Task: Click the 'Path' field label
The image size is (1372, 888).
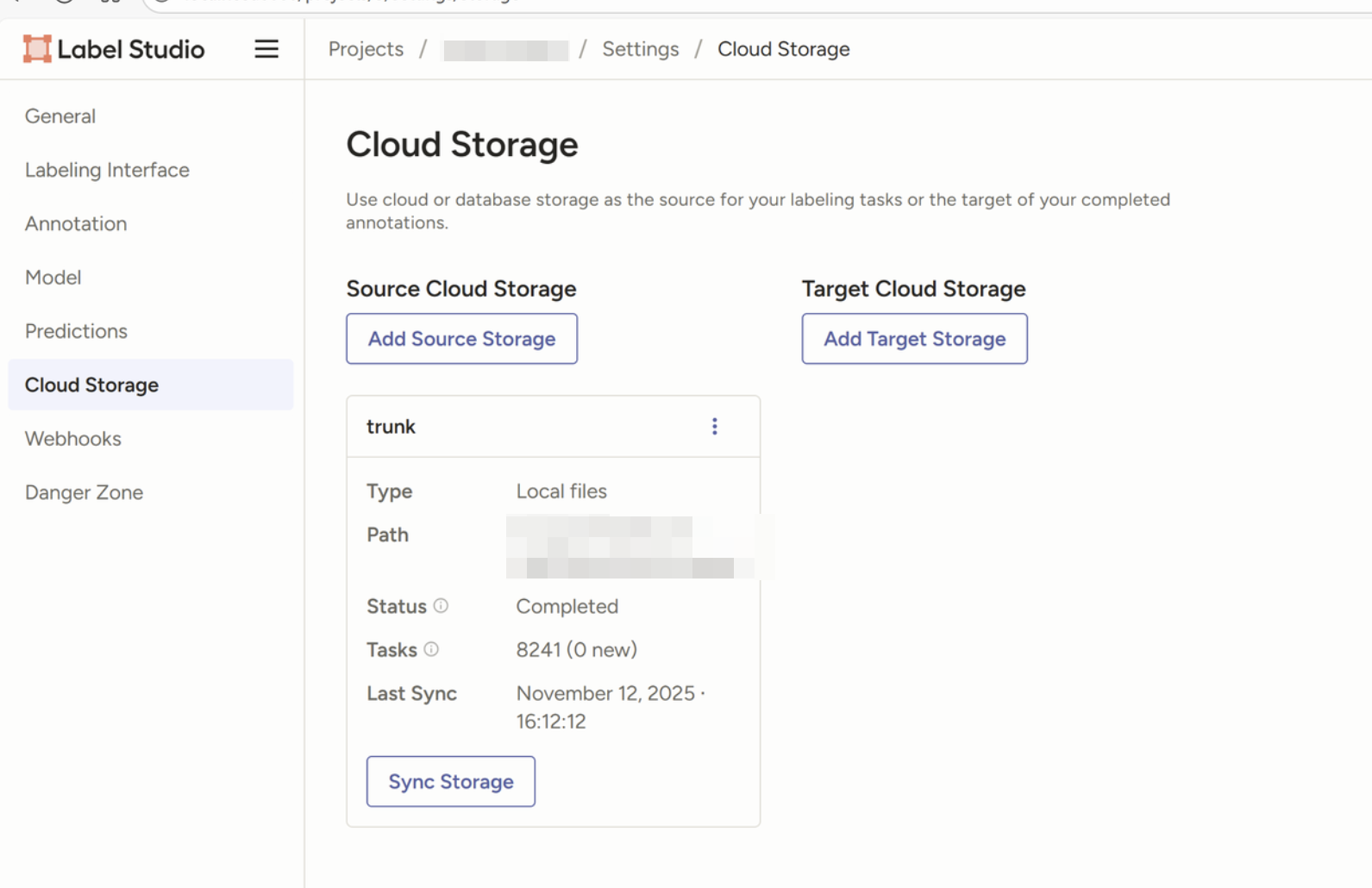Action: pos(387,535)
